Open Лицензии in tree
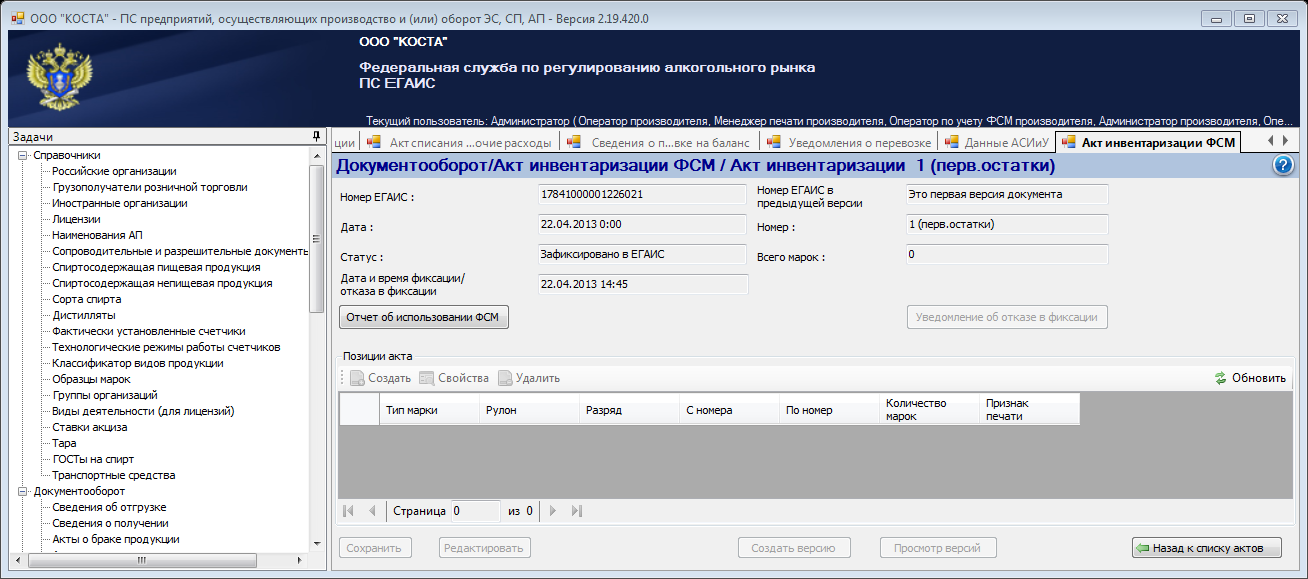This screenshot has height=579, width=1308. coord(77,219)
